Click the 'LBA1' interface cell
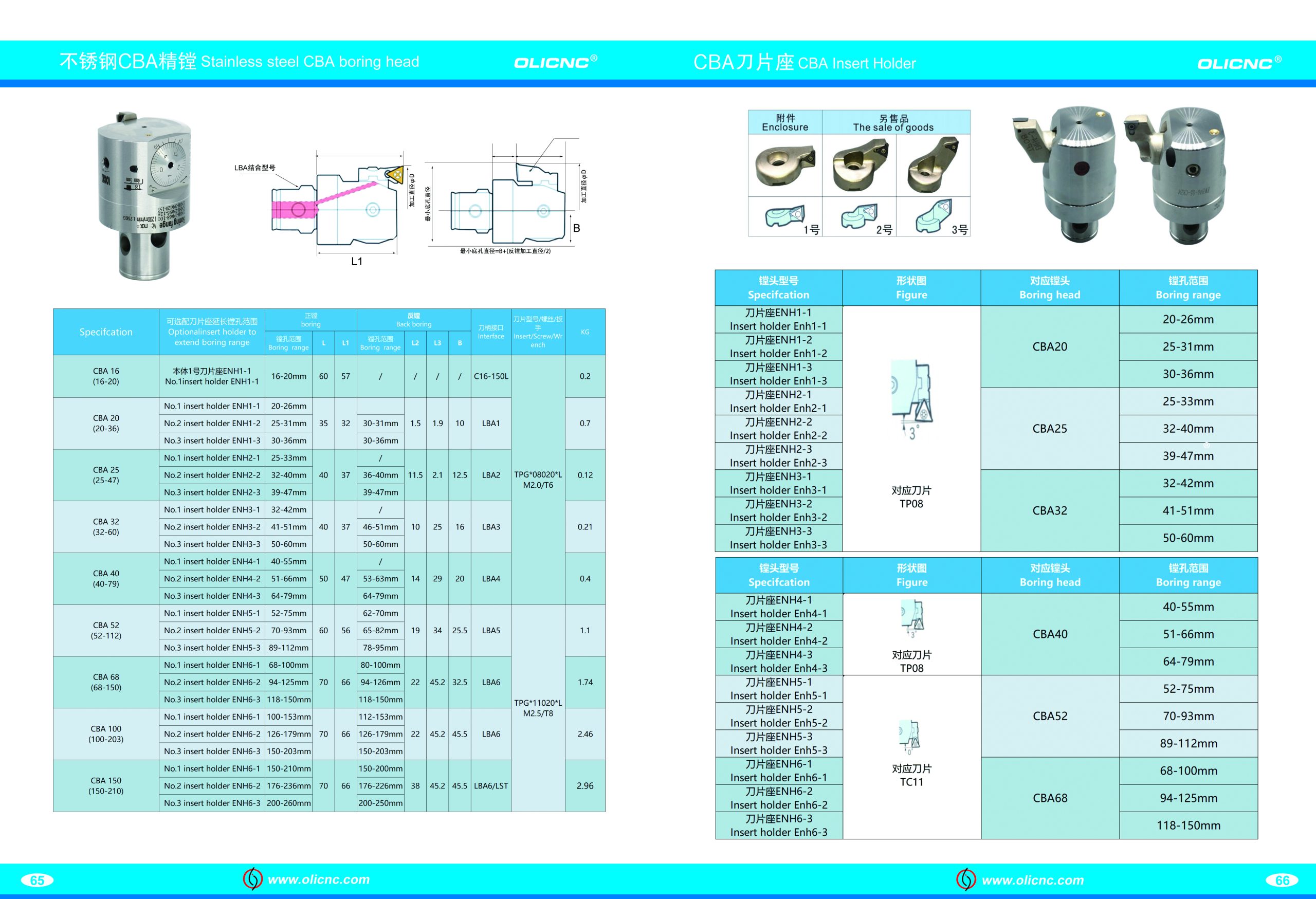The height and width of the screenshot is (899, 1316). 491,424
